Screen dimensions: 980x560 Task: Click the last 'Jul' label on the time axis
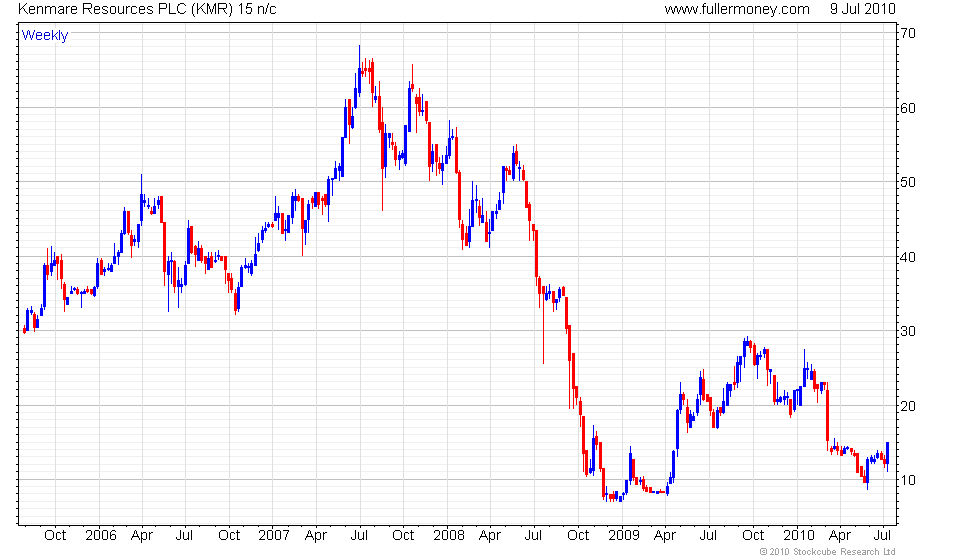[x=882, y=536]
